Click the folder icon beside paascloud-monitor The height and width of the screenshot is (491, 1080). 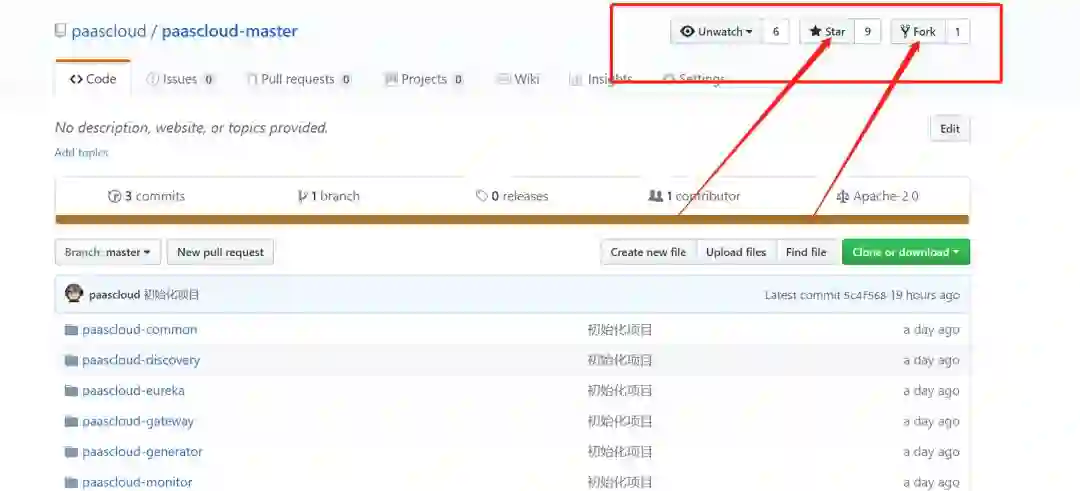pos(71,482)
